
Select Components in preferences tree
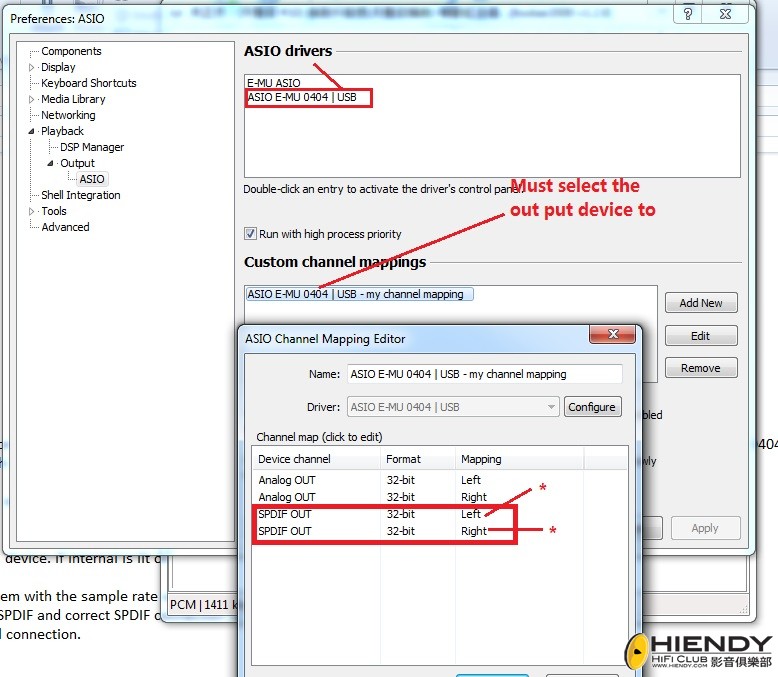pos(71,51)
